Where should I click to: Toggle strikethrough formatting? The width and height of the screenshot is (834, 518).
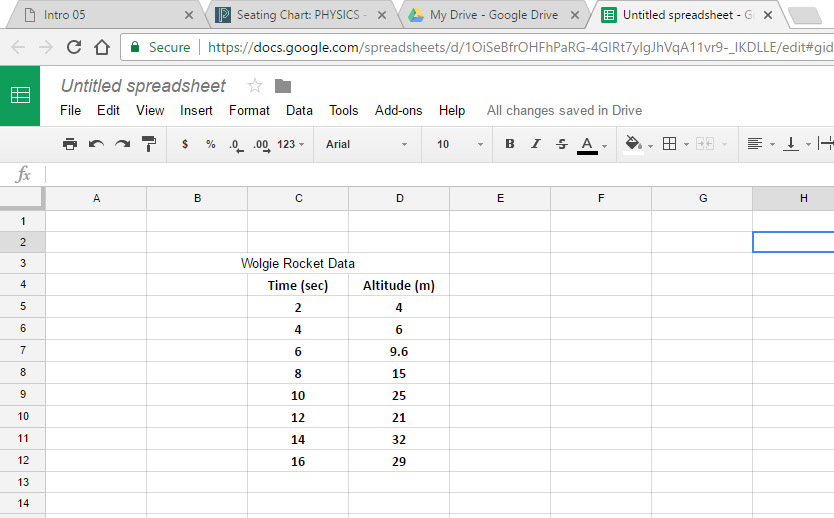(x=561, y=144)
